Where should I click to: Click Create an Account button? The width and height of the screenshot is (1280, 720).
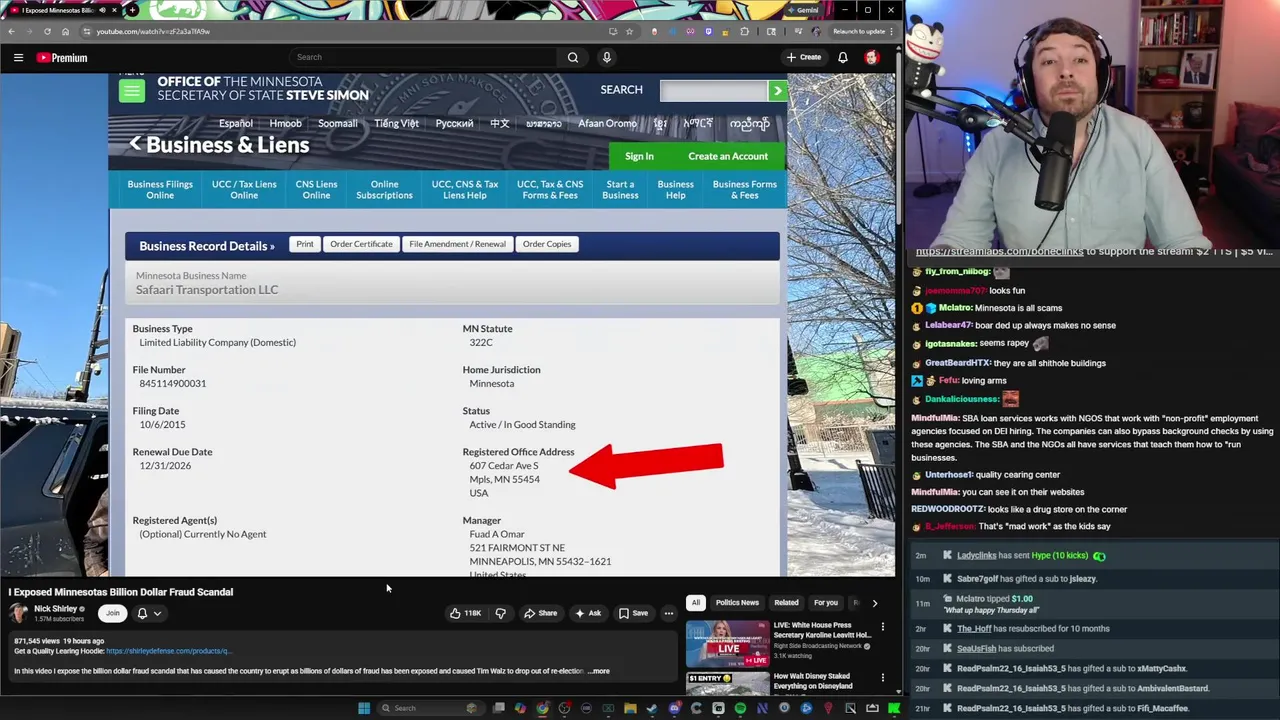pos(728,156)
